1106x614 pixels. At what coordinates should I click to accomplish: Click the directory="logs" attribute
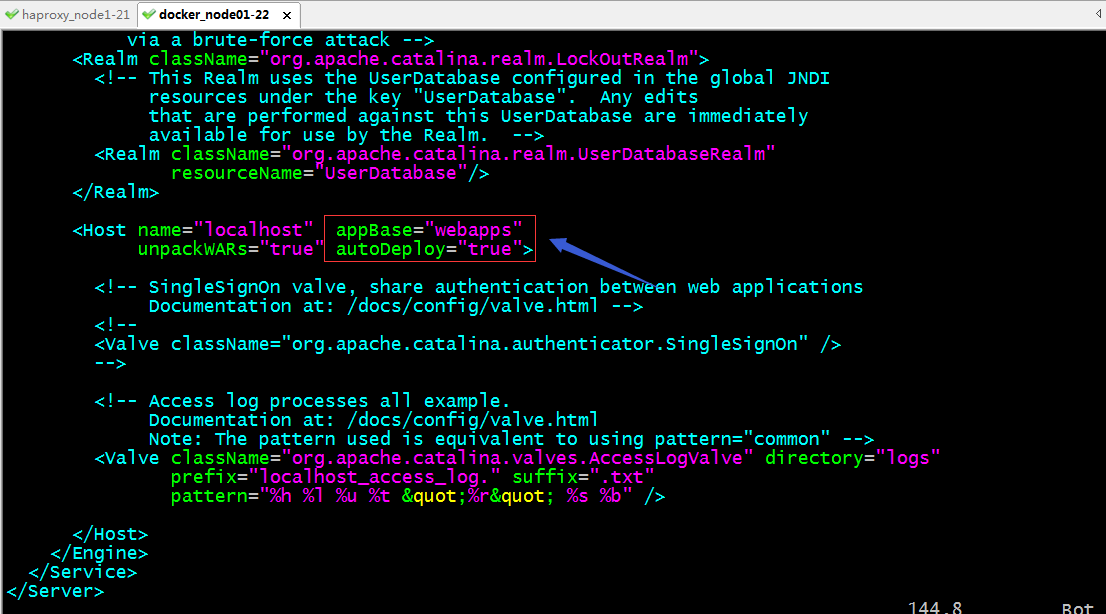[x=853, y=459]
